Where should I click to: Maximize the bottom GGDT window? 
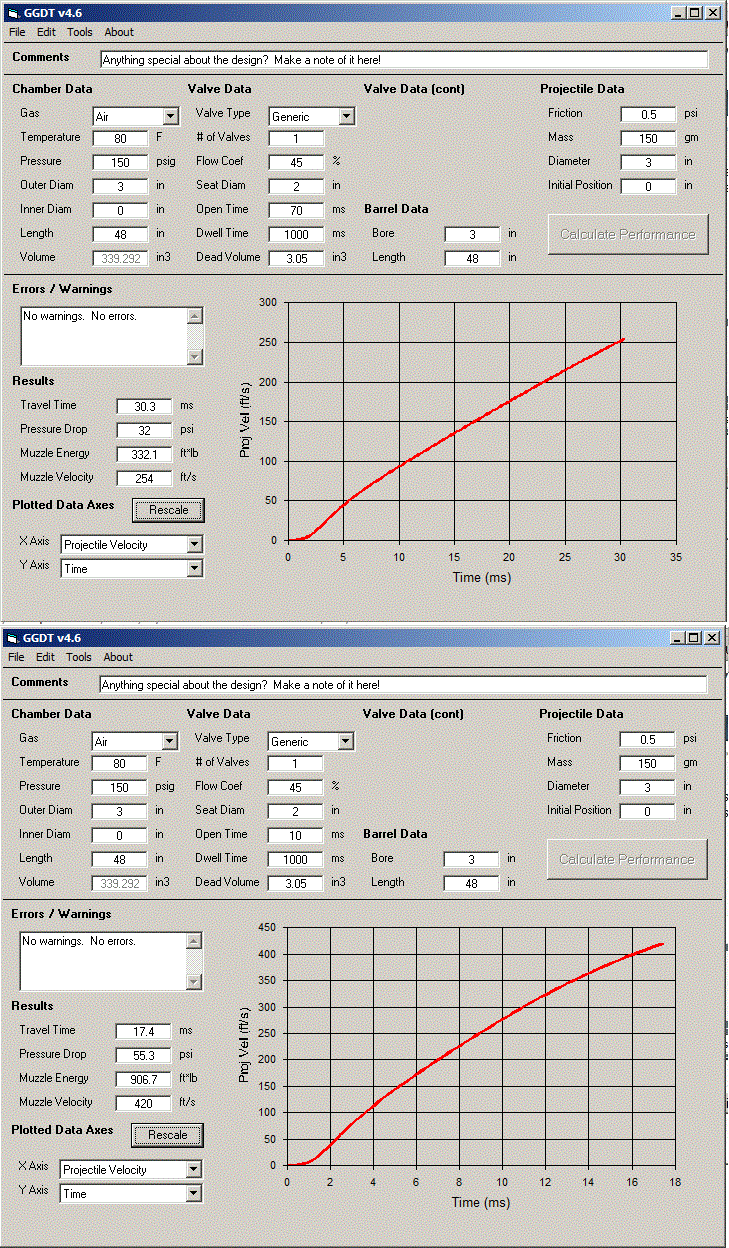694,638
